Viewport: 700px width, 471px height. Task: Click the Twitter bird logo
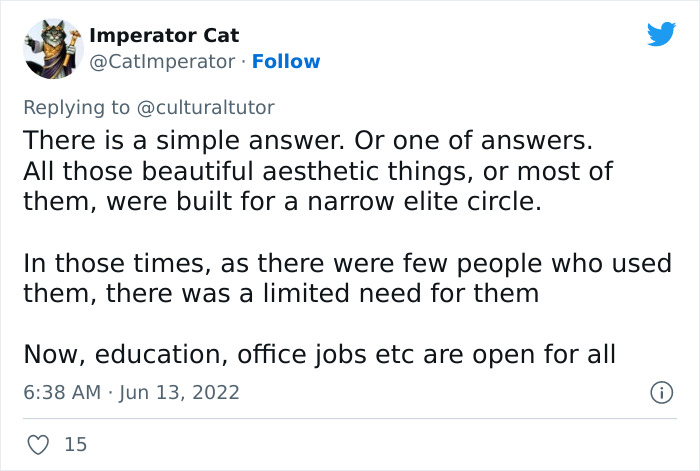click(661, 35)
